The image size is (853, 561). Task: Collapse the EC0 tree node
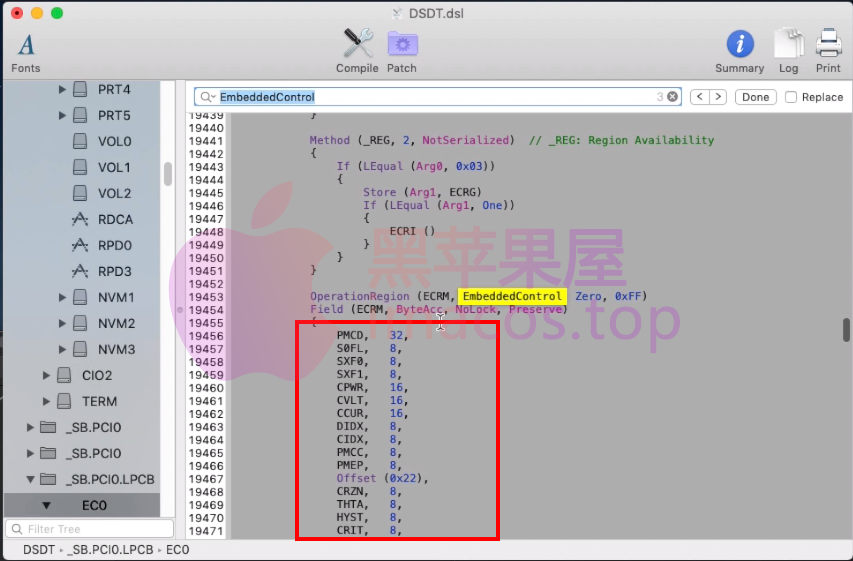pos(46,506)
